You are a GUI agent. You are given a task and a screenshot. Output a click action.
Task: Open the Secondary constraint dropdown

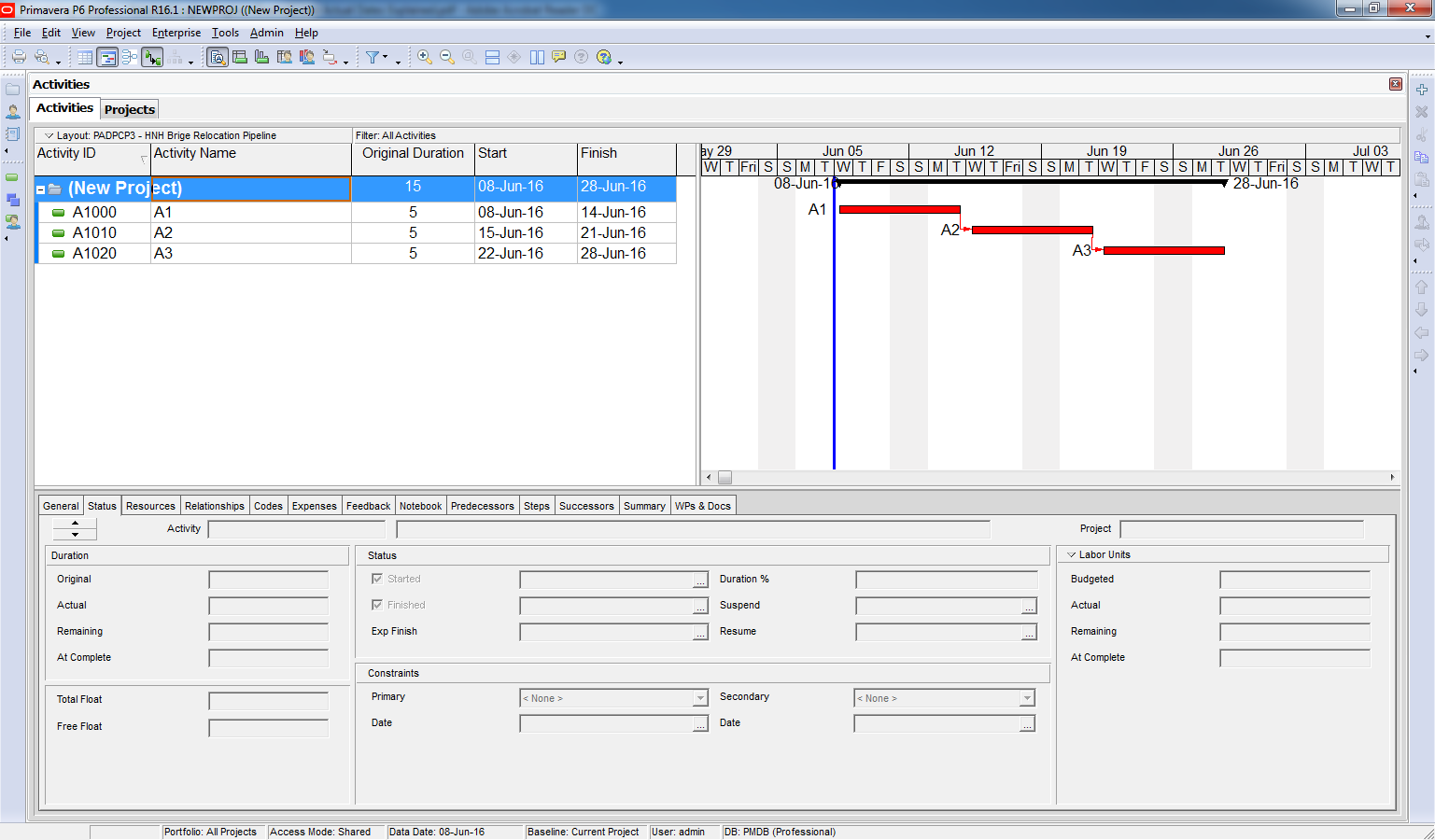tap(1027, 698)
